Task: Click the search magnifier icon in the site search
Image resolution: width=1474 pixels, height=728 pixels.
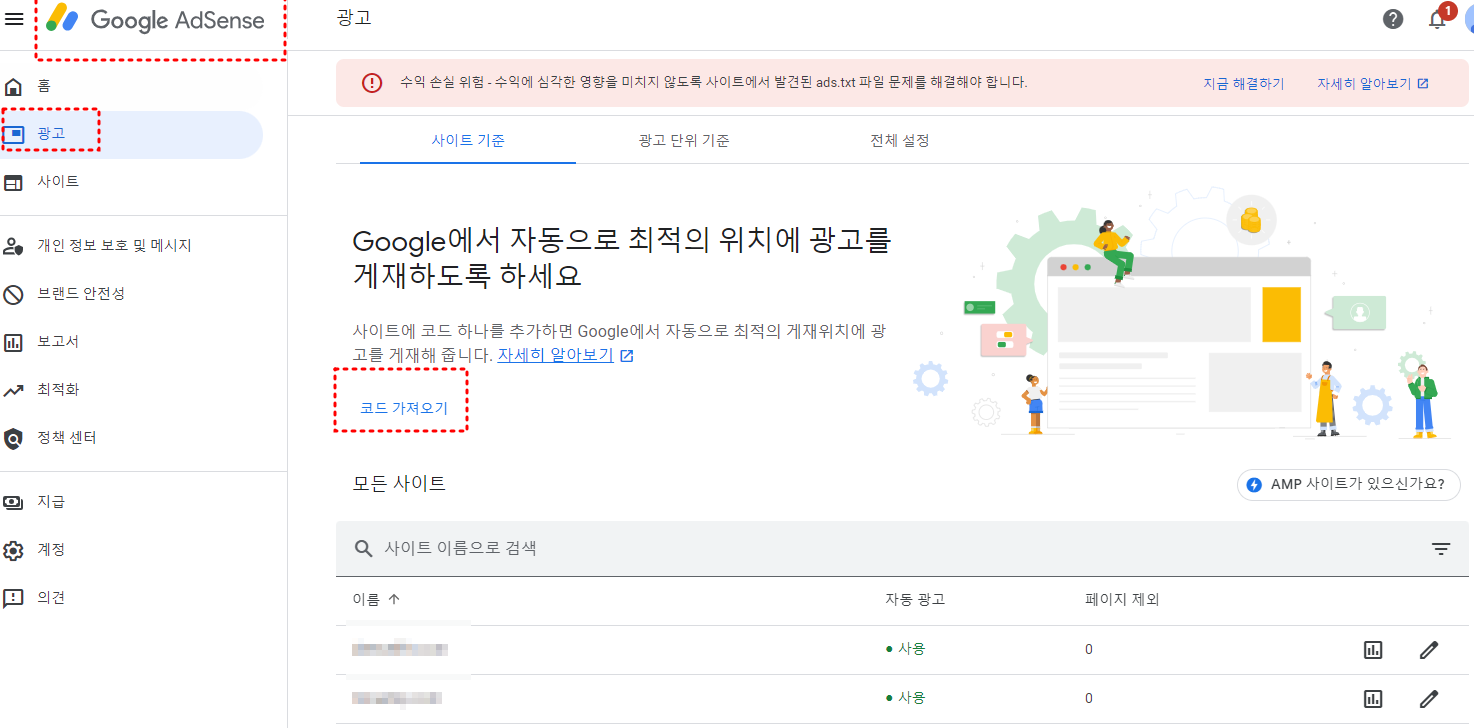Action: click(x=364, y=548)
